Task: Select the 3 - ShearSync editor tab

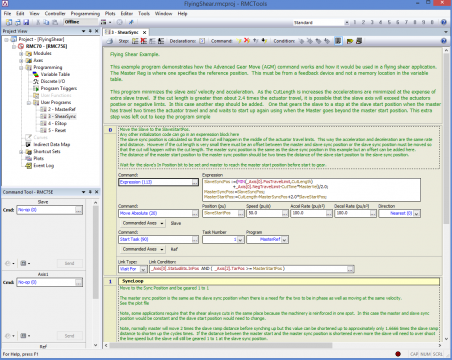Action: 126,32
